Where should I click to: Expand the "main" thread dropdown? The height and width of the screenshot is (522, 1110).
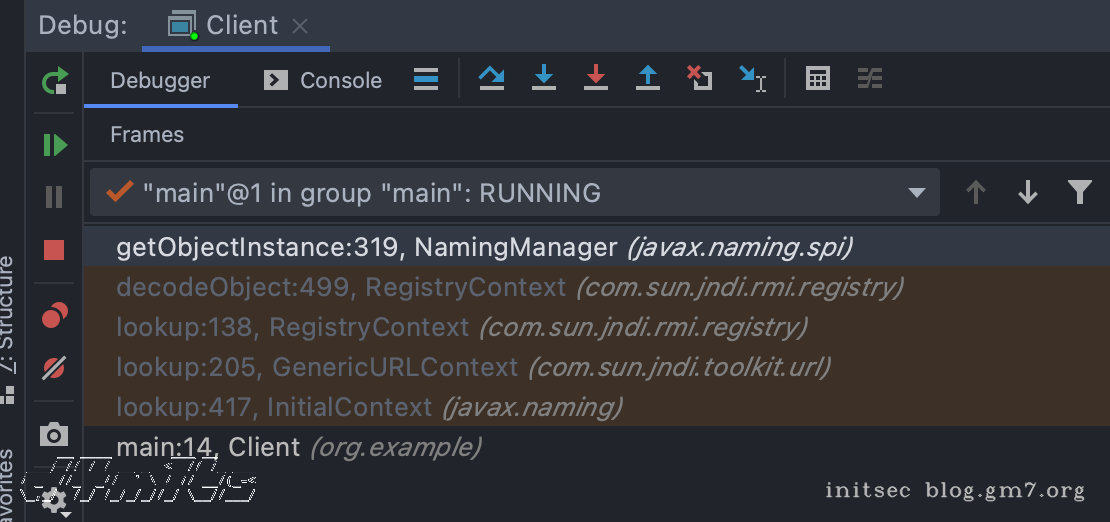916,193
